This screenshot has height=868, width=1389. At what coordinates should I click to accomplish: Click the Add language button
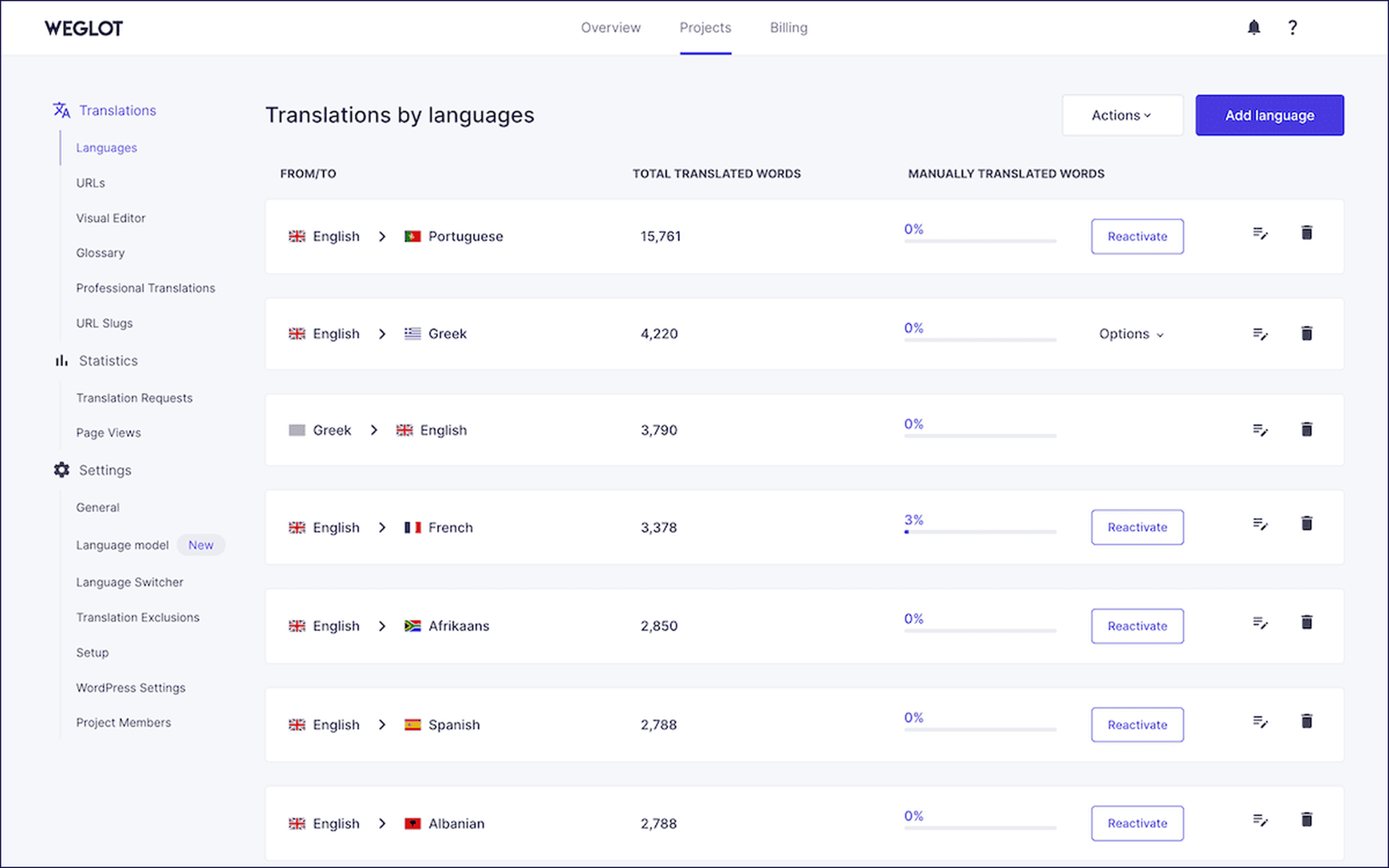tap(1269, 115)
